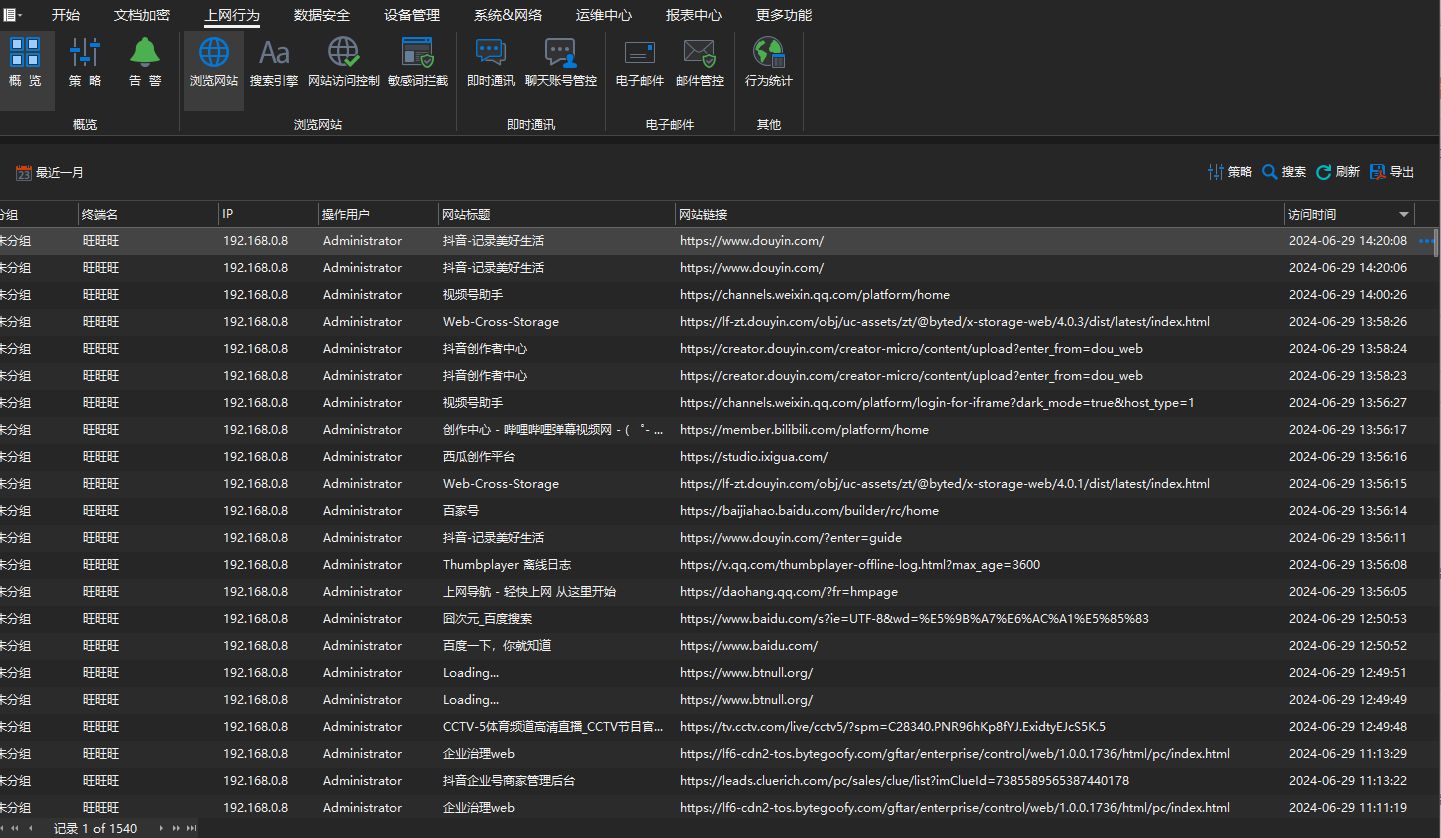This screenshot has height=838, width=1441.
Task: Select the 上网导航 daohang.qq.com row
Action: coord(717,592)
